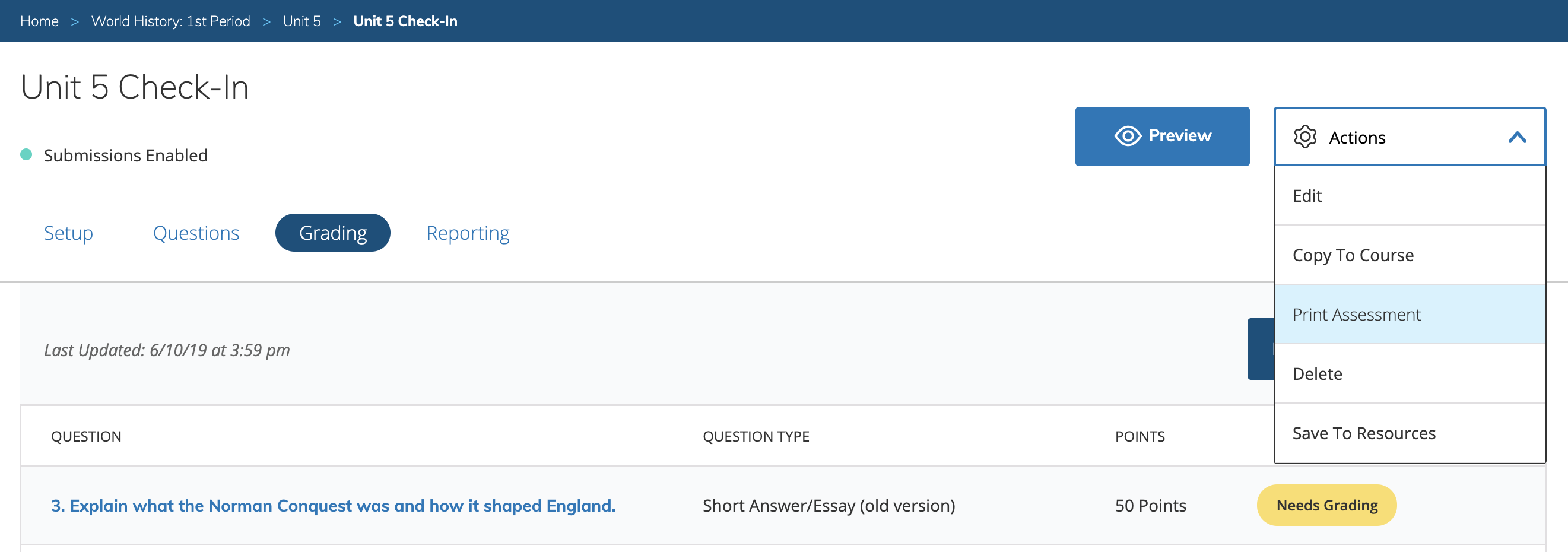Select Print Assessment from the Actions menu
The height and width of the screenshot is (552, 1568).
click(1357, 314)
